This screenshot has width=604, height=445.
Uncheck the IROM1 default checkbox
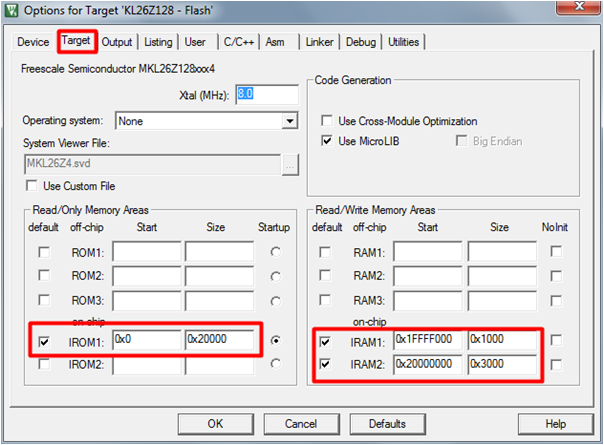coord(44,341)
